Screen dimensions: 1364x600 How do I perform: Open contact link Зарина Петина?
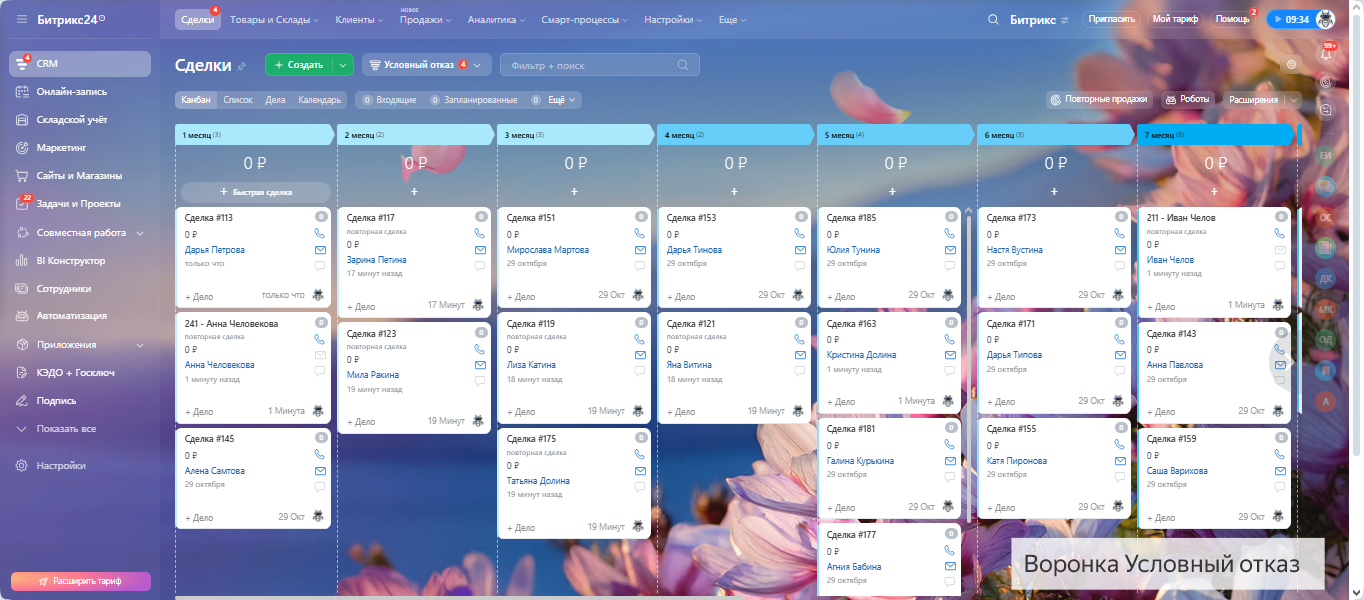coord(377,260)
